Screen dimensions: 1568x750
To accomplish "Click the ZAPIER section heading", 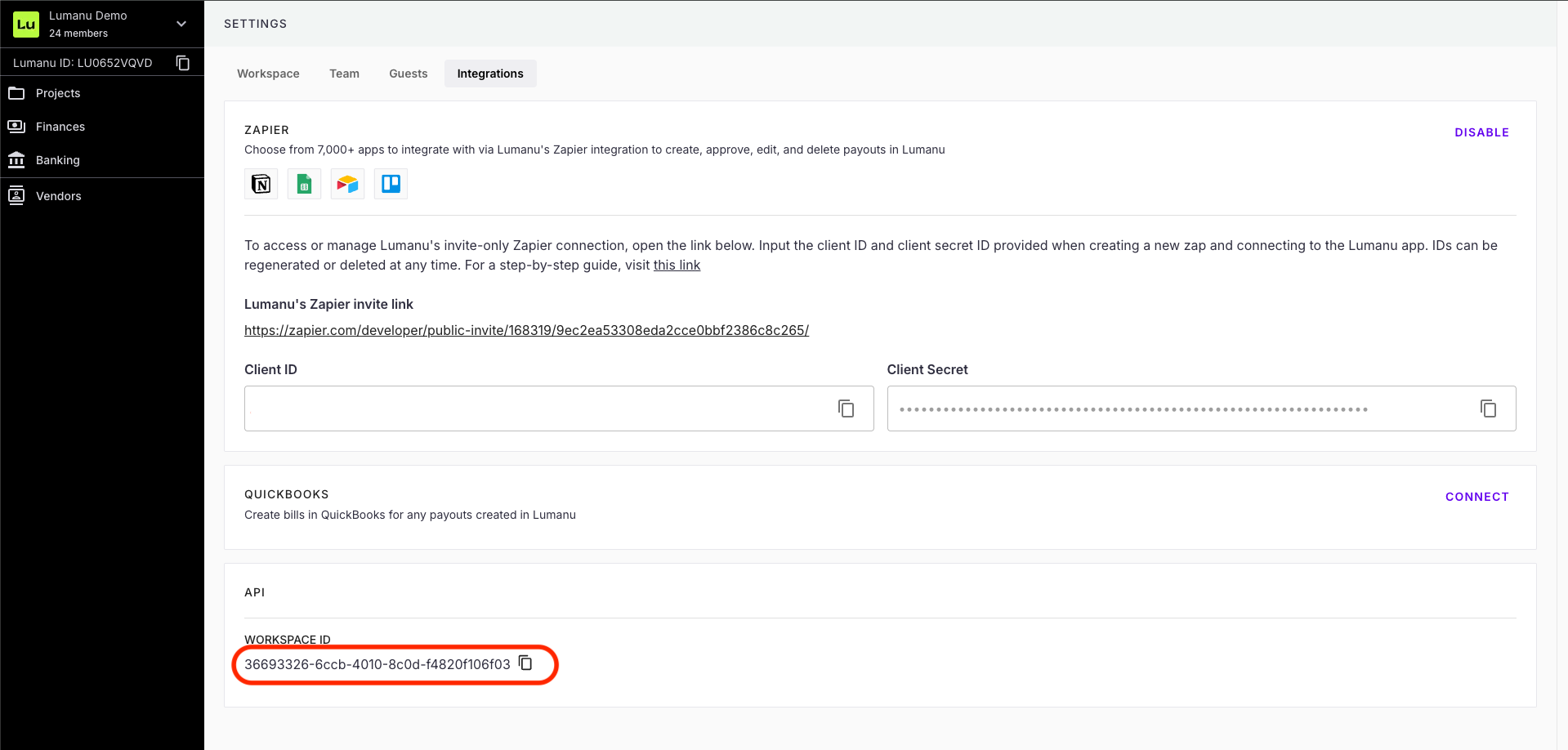I will tap(266, 130).
